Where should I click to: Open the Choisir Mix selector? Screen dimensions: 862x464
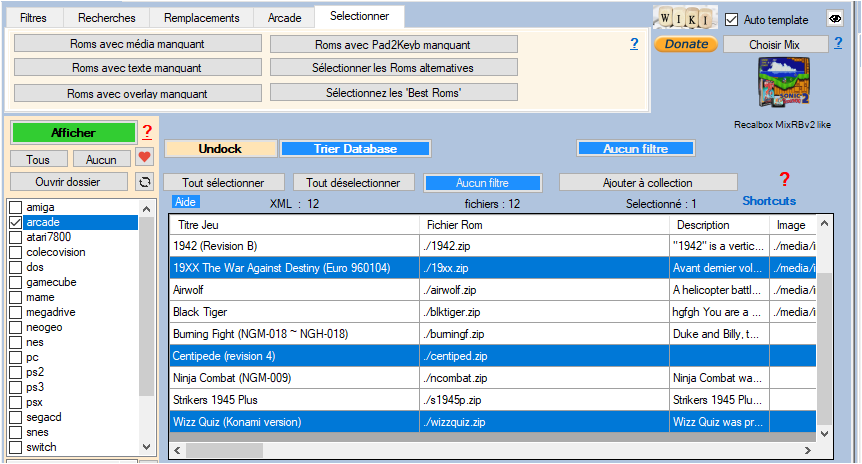point(775,44)
